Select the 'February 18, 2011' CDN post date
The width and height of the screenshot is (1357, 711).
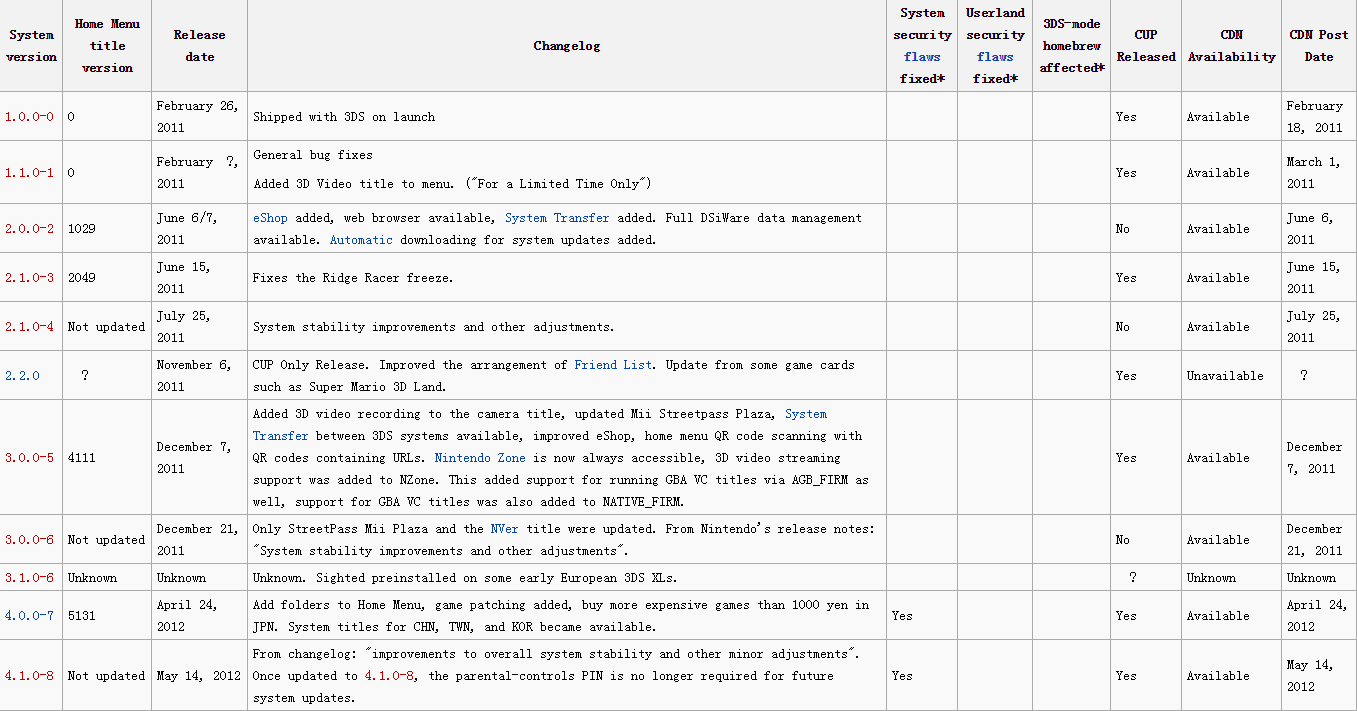(x=1315, y=117)
